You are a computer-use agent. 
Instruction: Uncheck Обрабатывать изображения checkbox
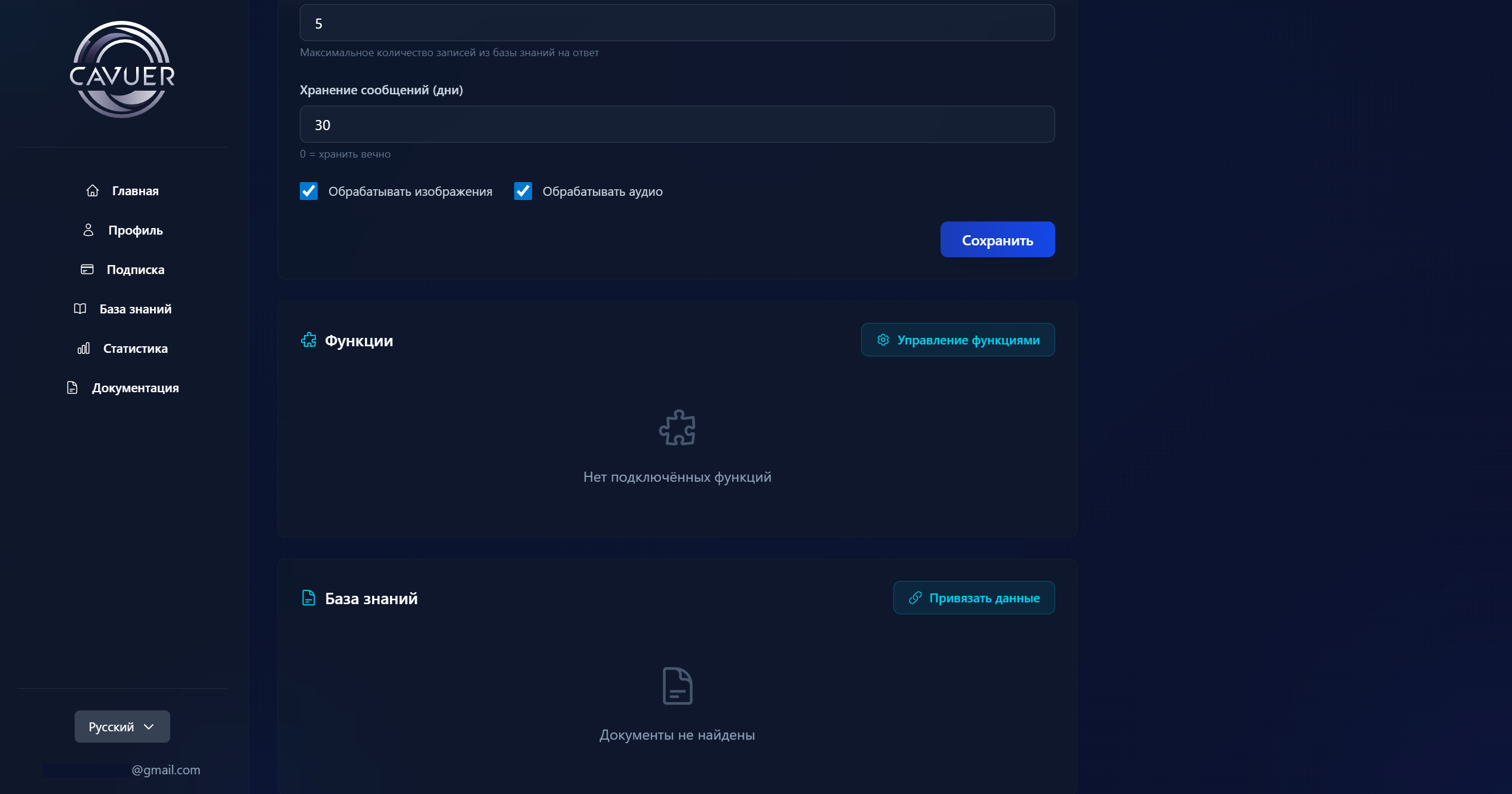click(309, 191)
